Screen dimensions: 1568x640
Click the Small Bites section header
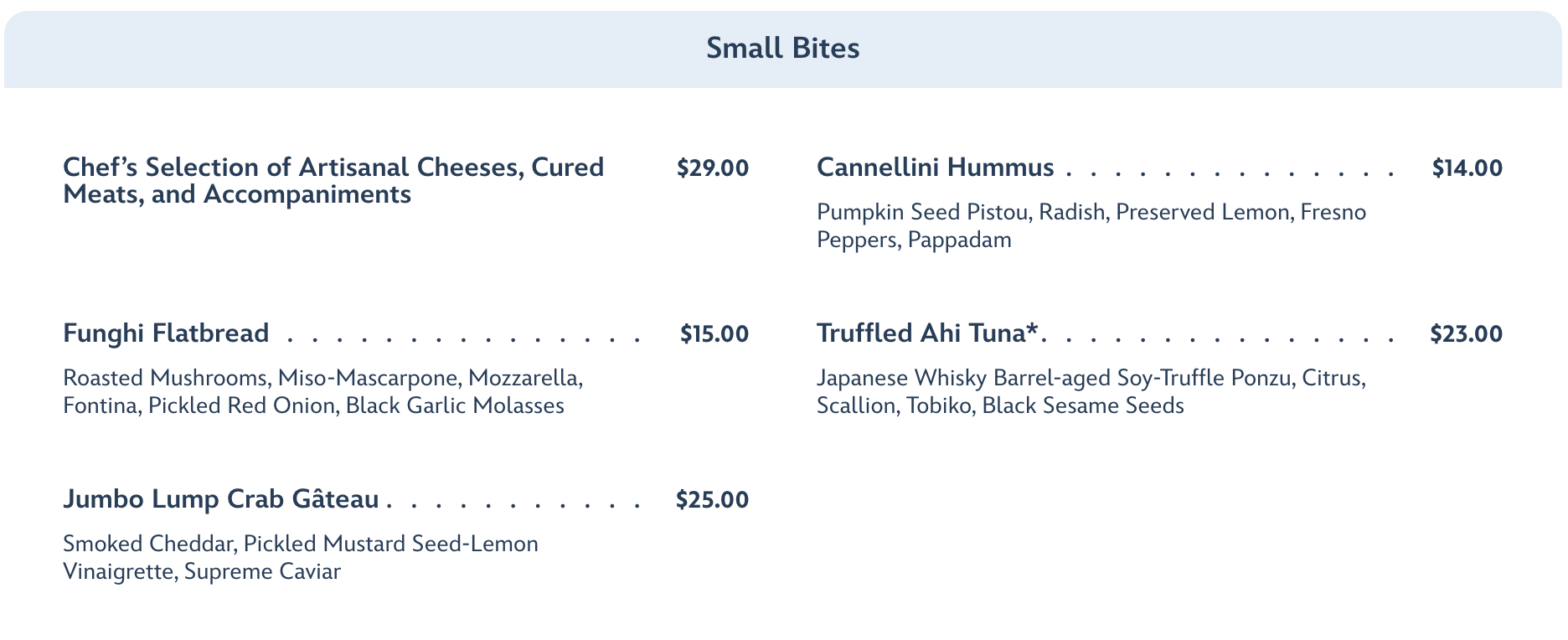[782, 49]
